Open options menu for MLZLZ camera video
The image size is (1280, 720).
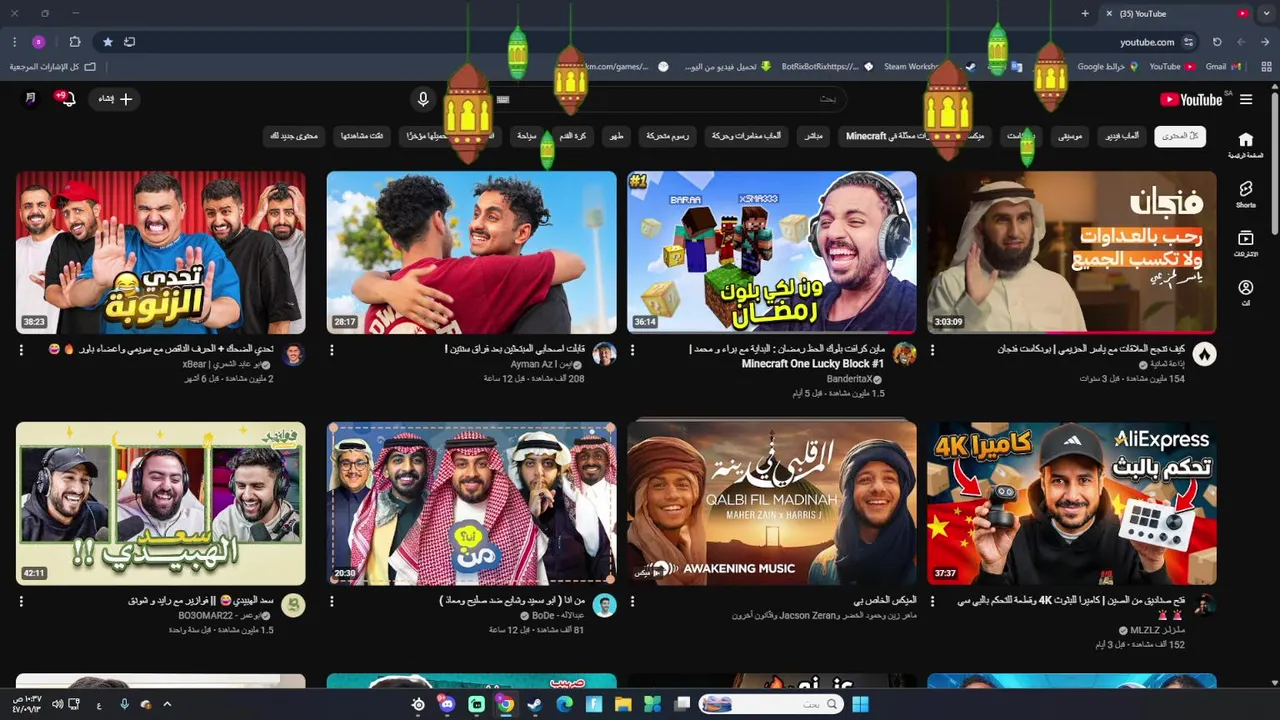coord(932,602)
